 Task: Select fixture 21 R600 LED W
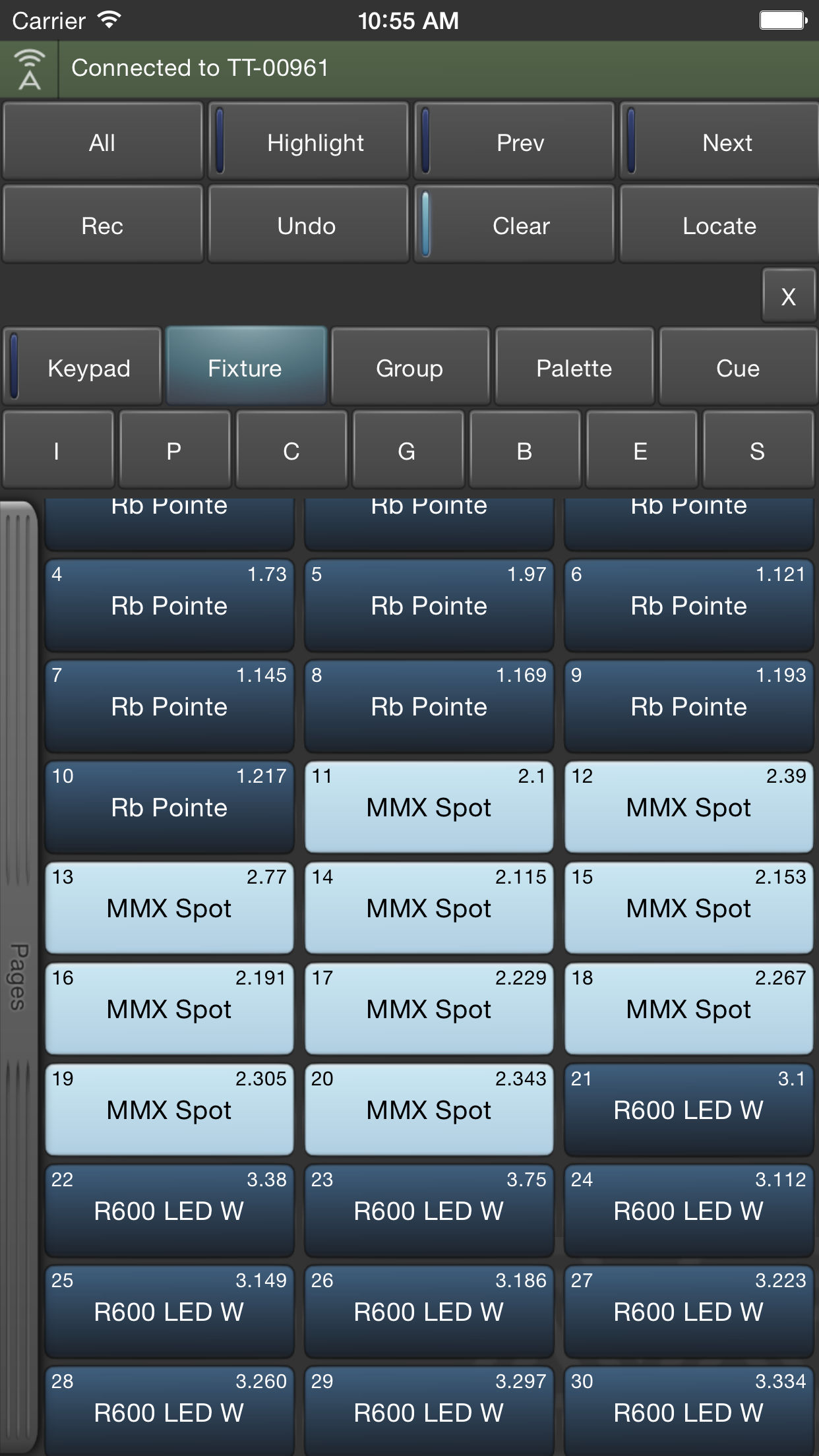pos(689,1109)
